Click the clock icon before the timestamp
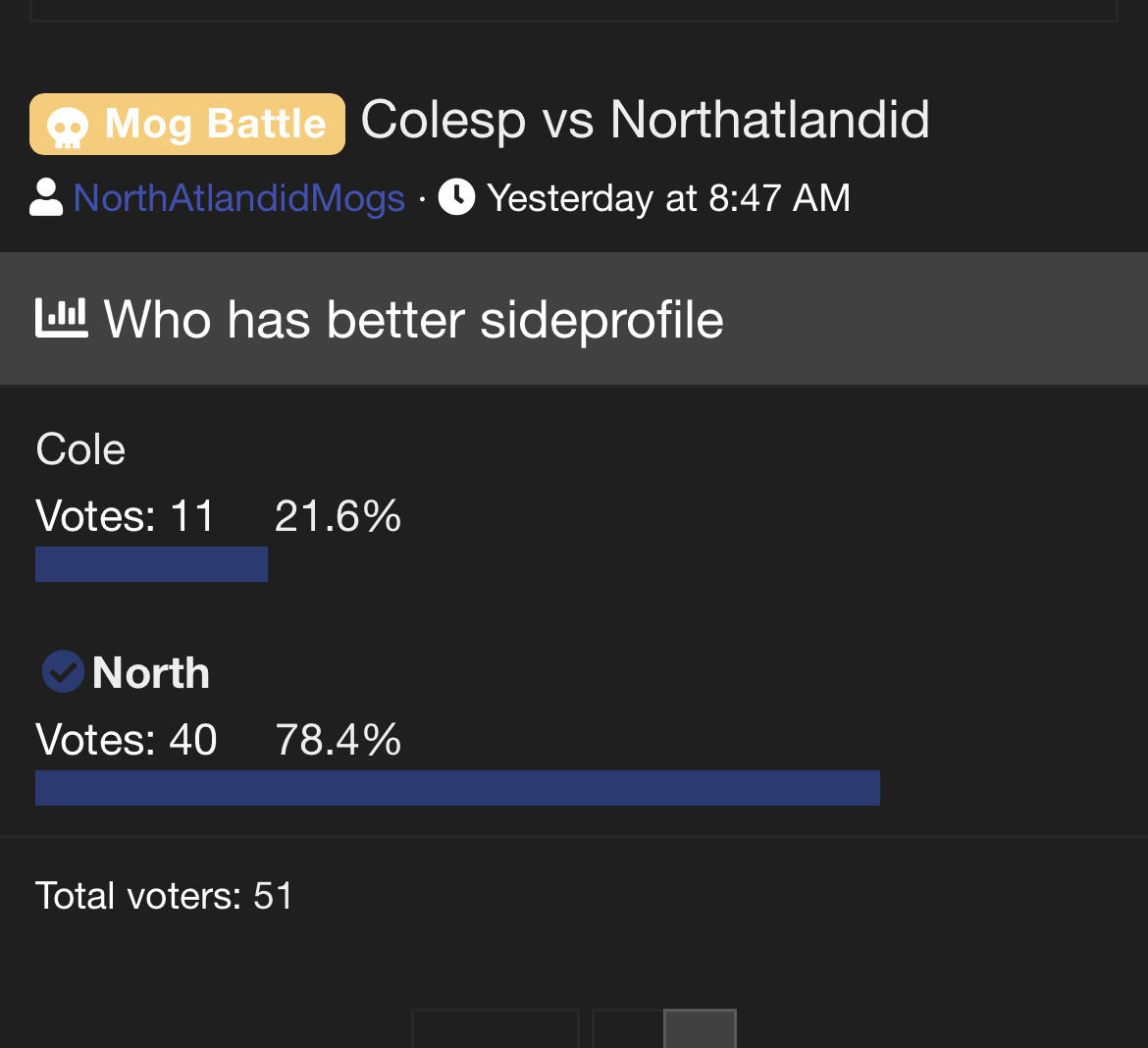1148x1048 pixels. [x=457, y=197]
